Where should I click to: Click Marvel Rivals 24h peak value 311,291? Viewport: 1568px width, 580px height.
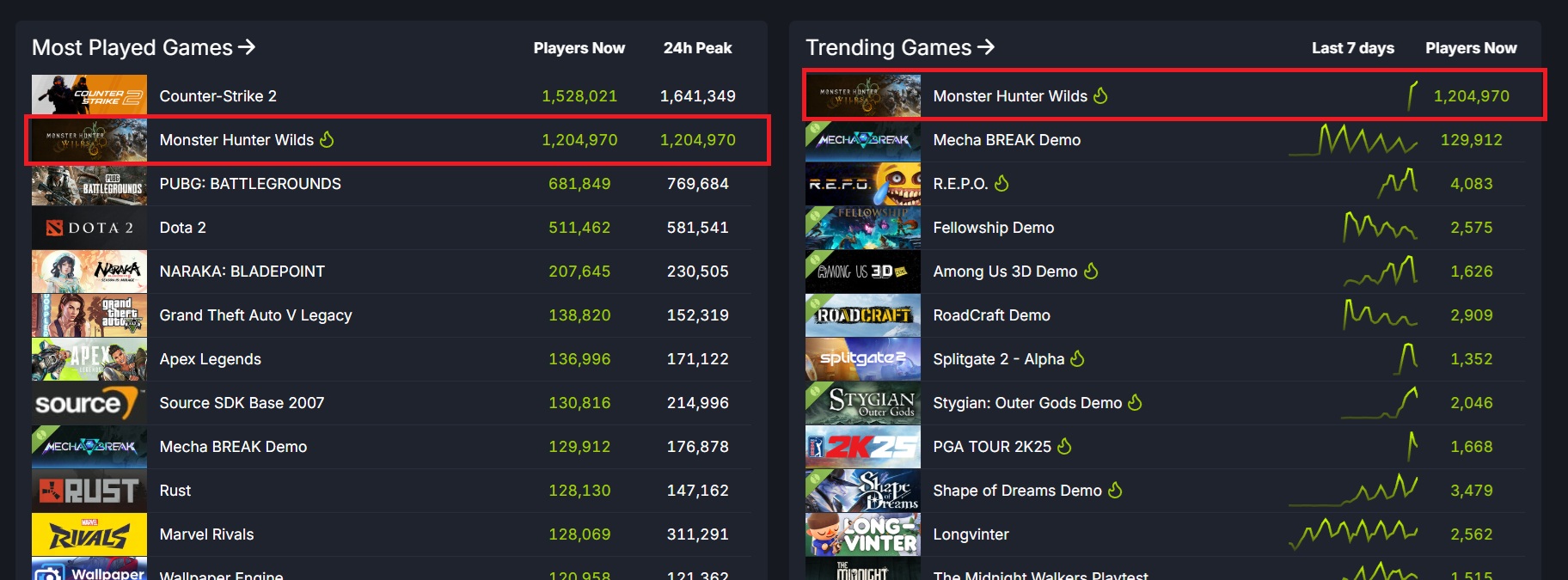pos(698,534)
